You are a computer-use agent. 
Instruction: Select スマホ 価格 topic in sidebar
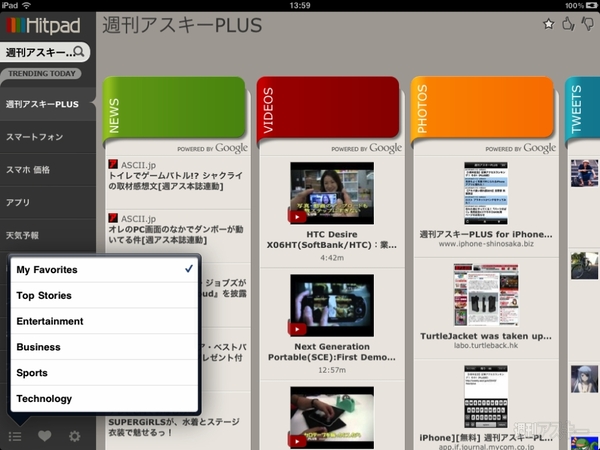click(x=47, y=170)
